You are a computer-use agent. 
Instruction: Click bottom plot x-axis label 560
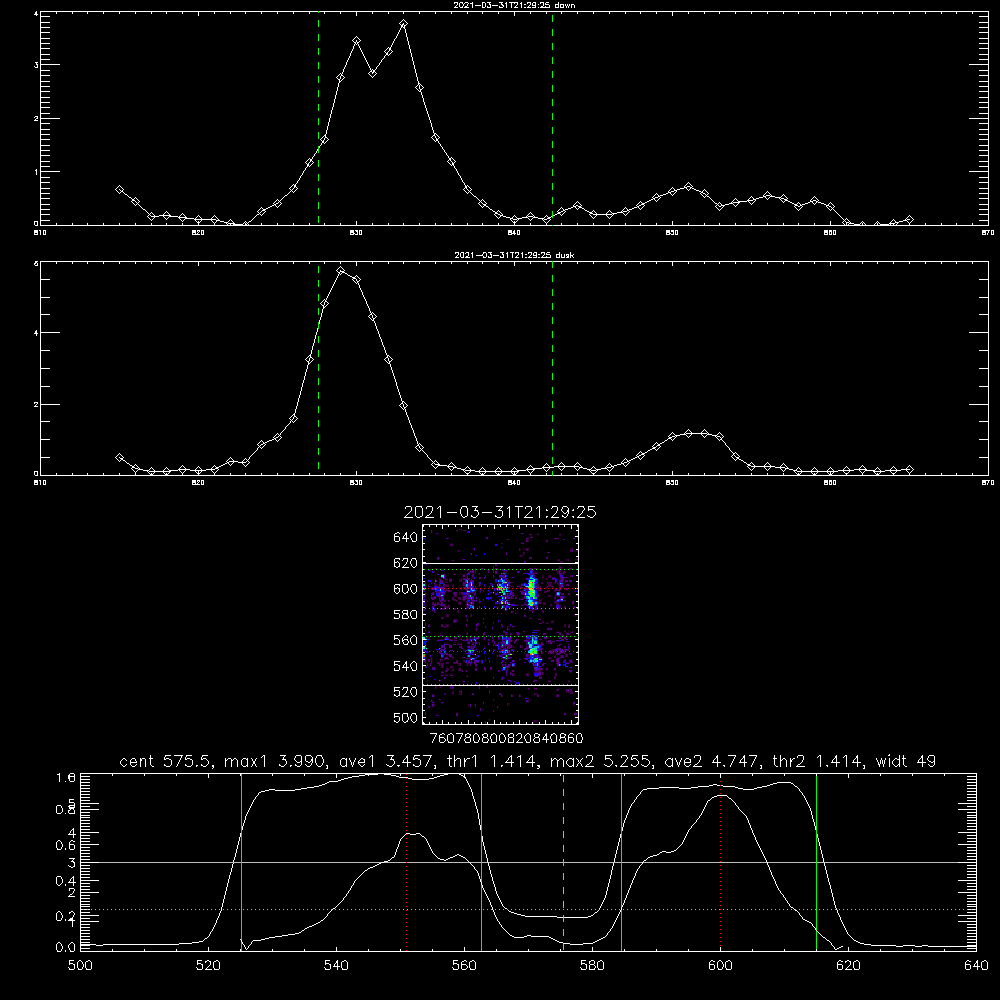tap(464, 966)
